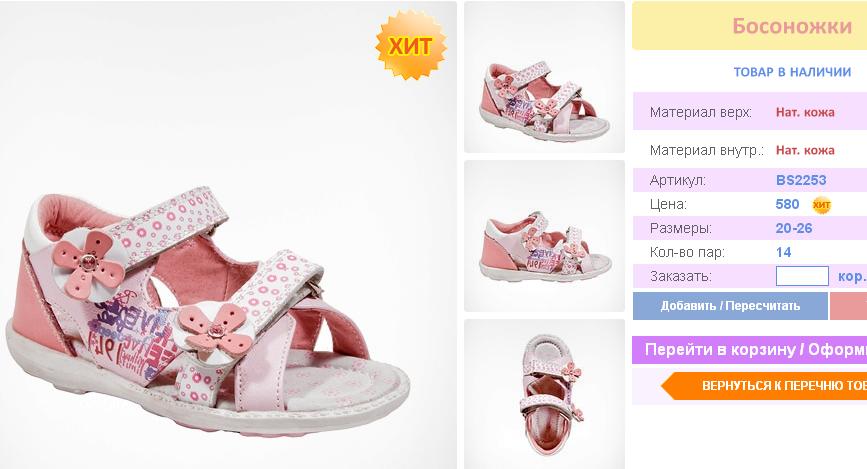Click the orange ХИТ badge on main photo
This screenshot has height=469, width=867.
pos(411,45)
